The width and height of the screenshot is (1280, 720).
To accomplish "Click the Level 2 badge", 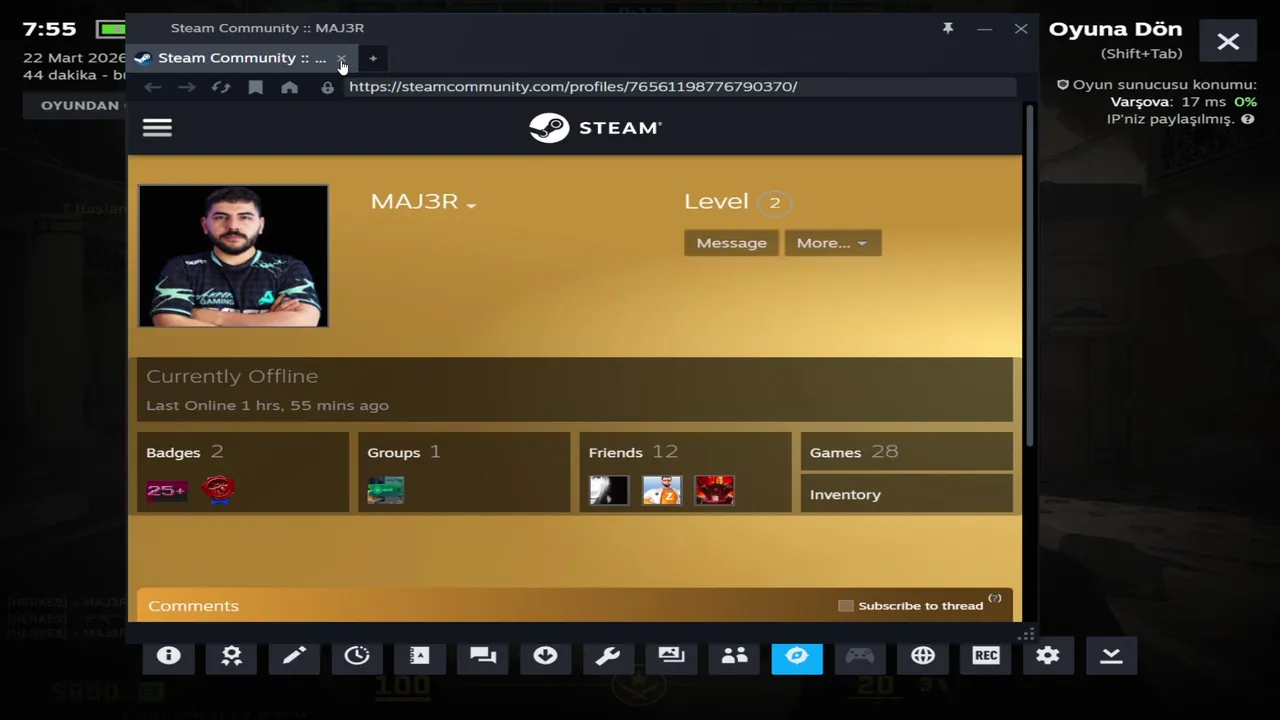I will pyautogui.click(x=774, y=203).
